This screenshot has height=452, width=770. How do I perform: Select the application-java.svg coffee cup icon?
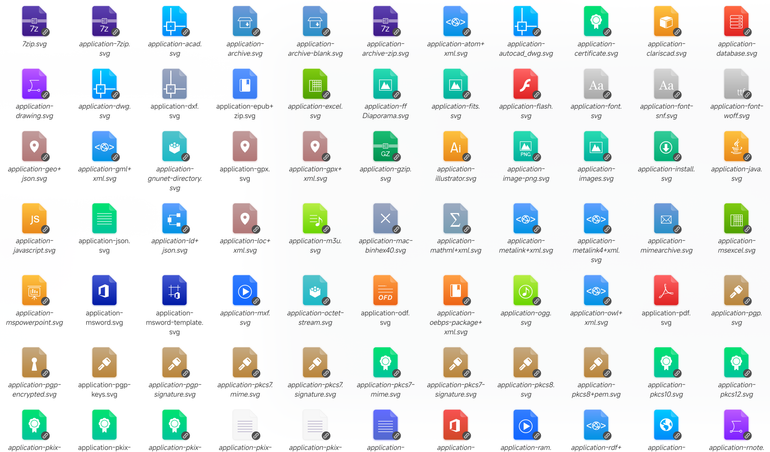tap(736, 146)
